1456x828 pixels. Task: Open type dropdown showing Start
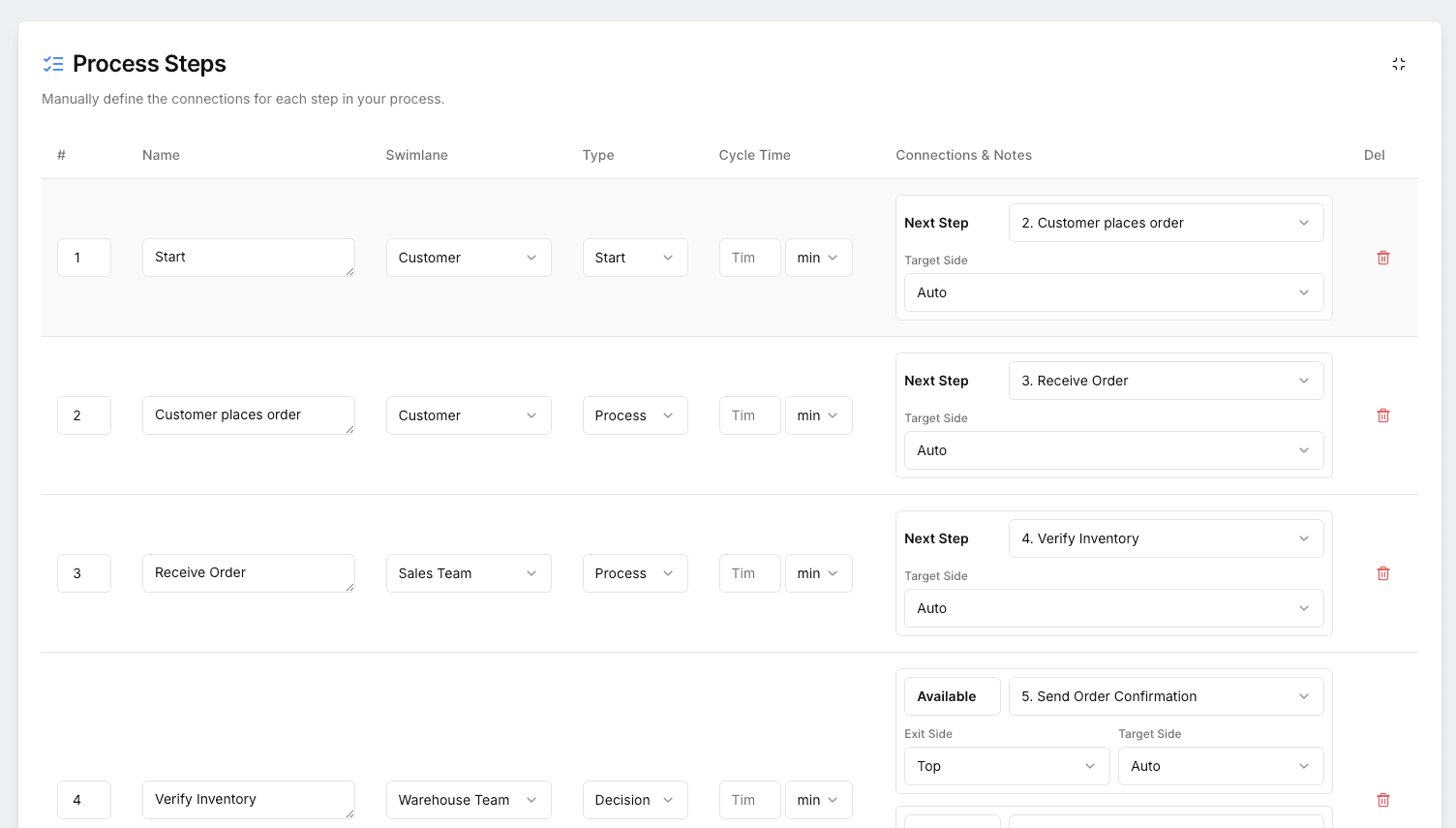(635, 258)
